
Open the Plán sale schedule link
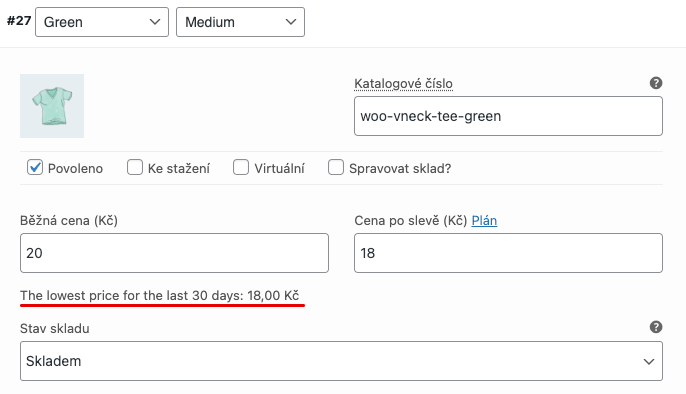click(x=484, y=220)
